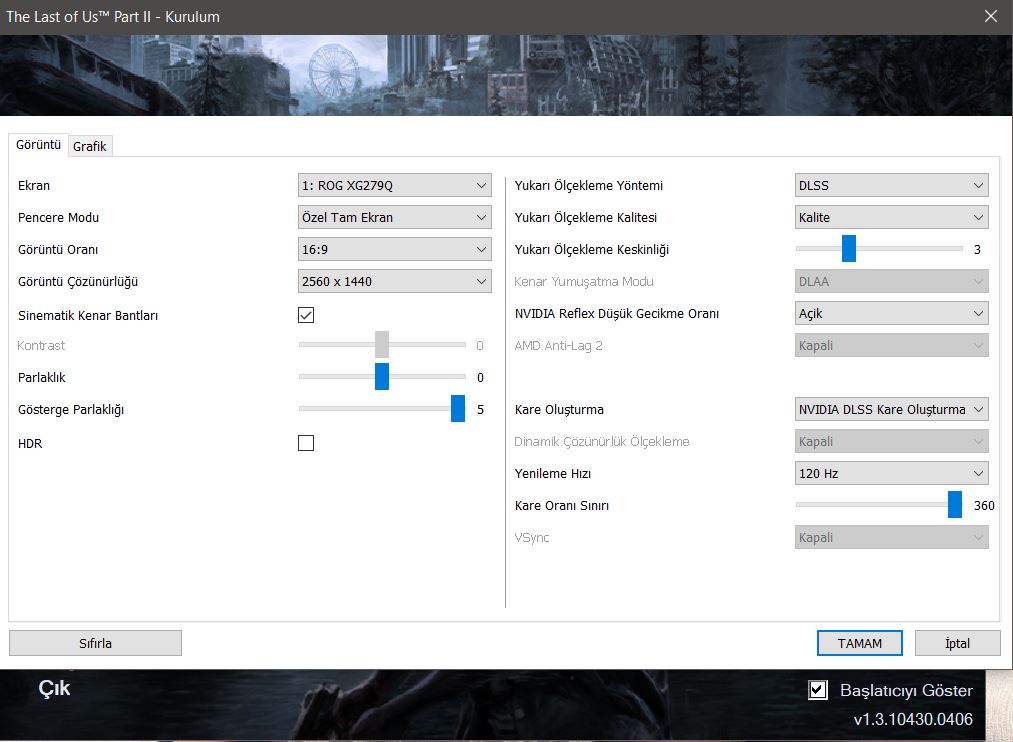The width and height of the screenshot is (1013, 742).
Task: Toggle the Sinematik Kenar Bantları checkbox
Action: [x=306, y=315]
